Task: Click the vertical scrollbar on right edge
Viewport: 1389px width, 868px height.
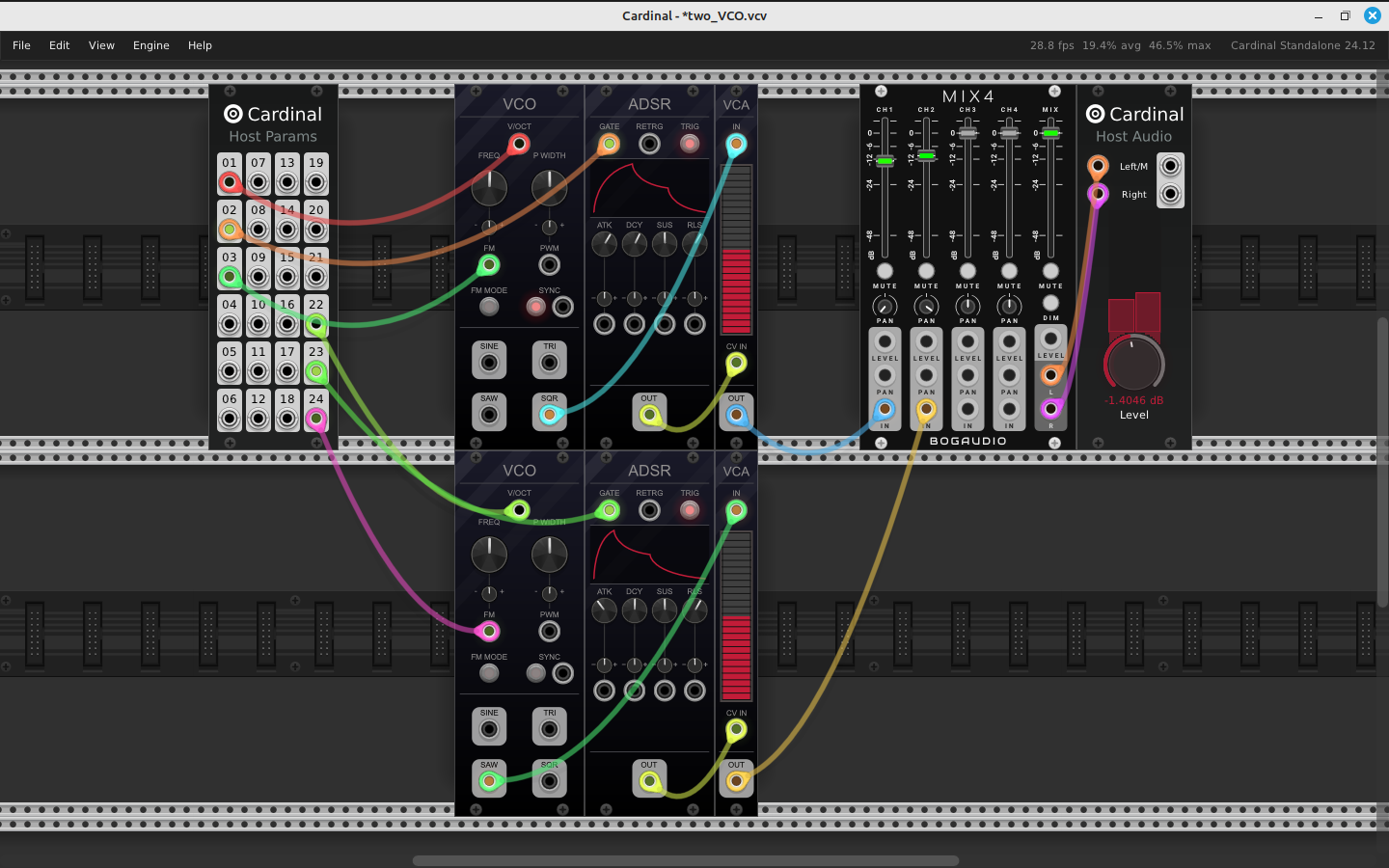Action: (1382, 462)
